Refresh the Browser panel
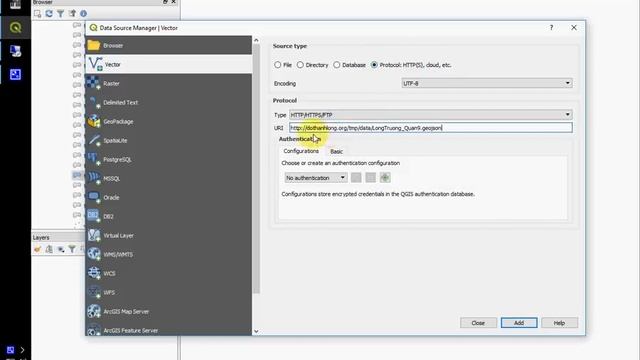Screen dimensions: 640x360 pyautogui.click(x=49, y=13)
